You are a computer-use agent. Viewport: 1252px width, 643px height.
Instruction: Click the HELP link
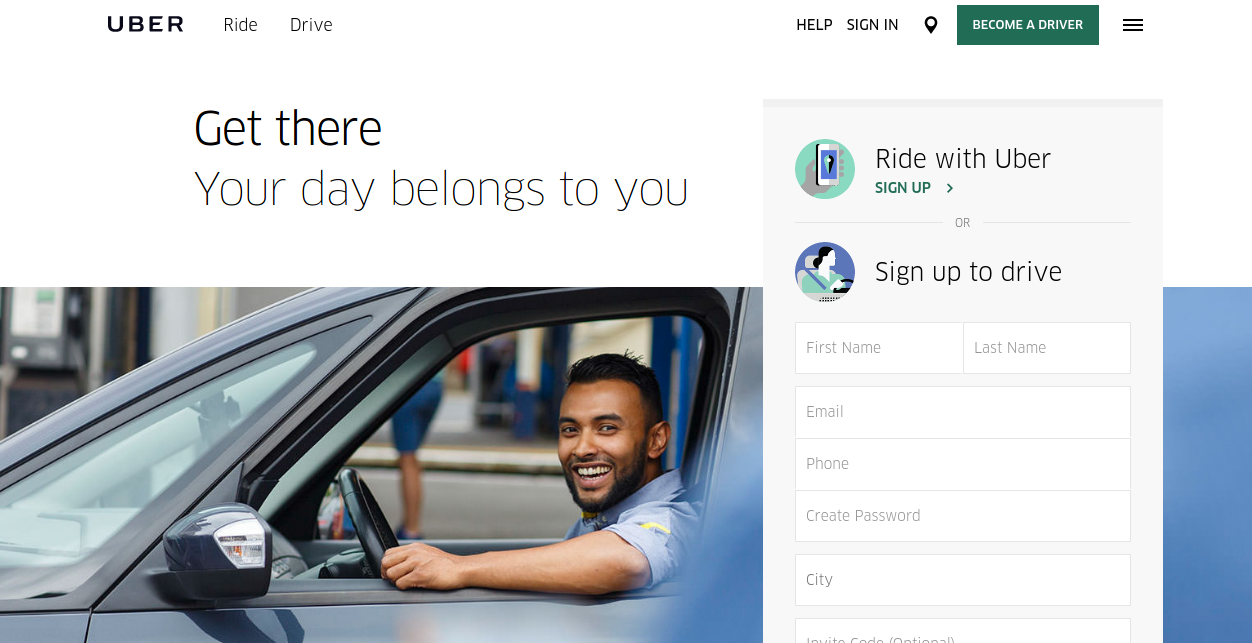pyautogui.click(x=814, y=25)
